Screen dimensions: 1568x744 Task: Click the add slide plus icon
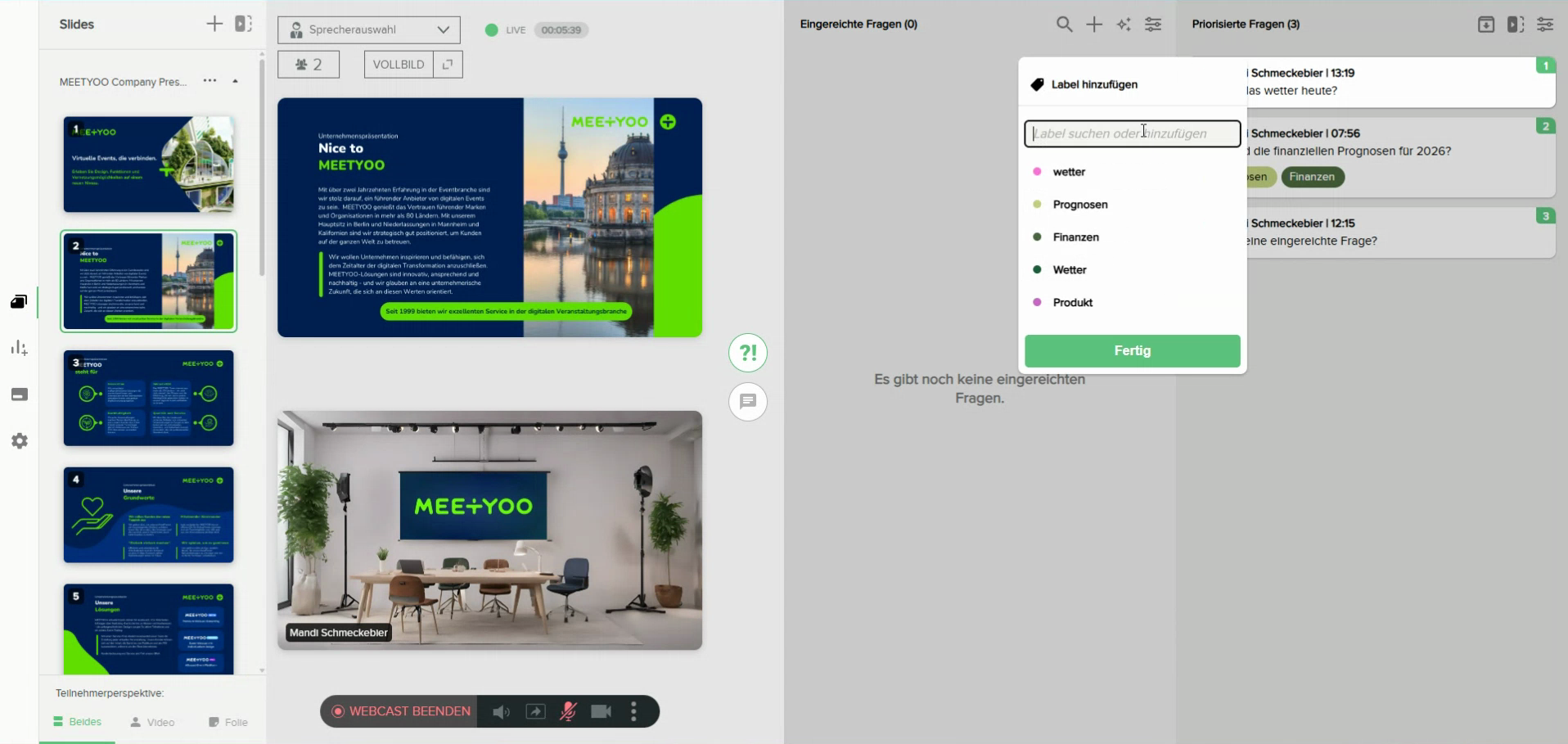point(214,25)
